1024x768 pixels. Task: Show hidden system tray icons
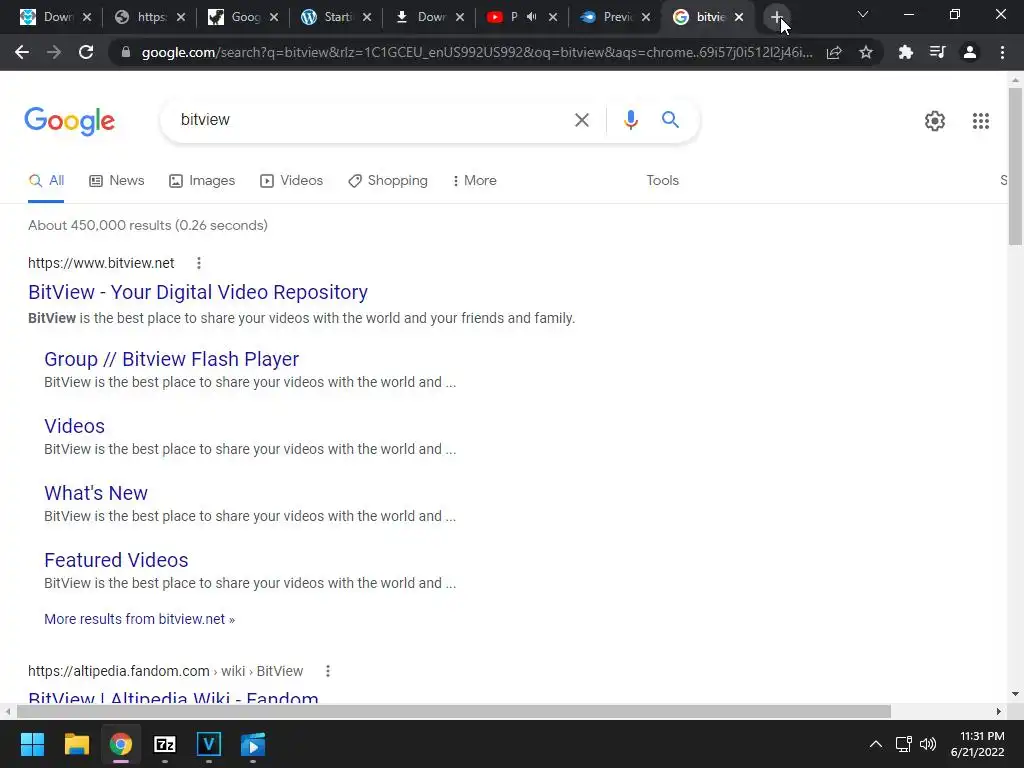point(876,744)
